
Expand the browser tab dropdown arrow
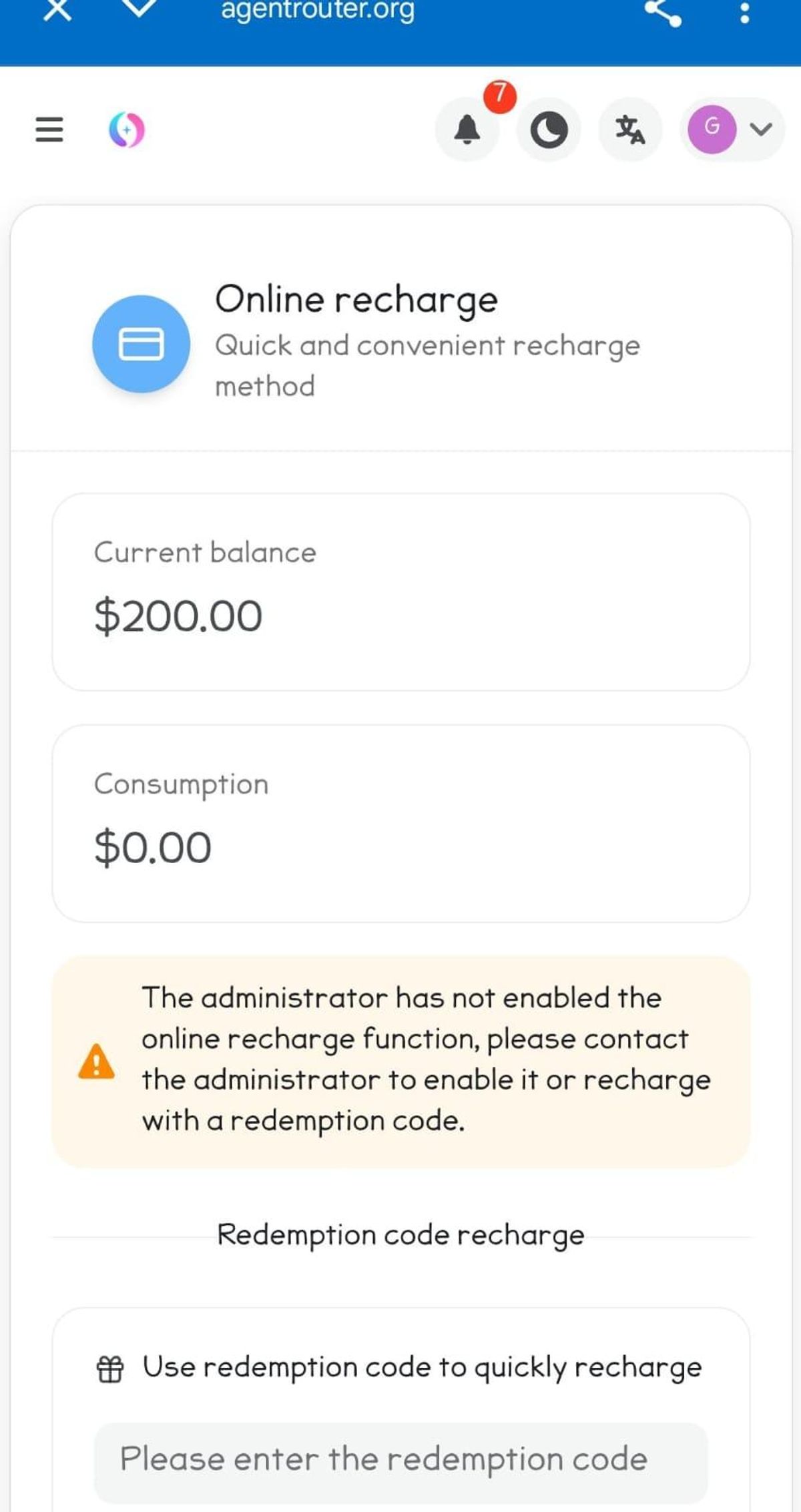tap(141, 8)
